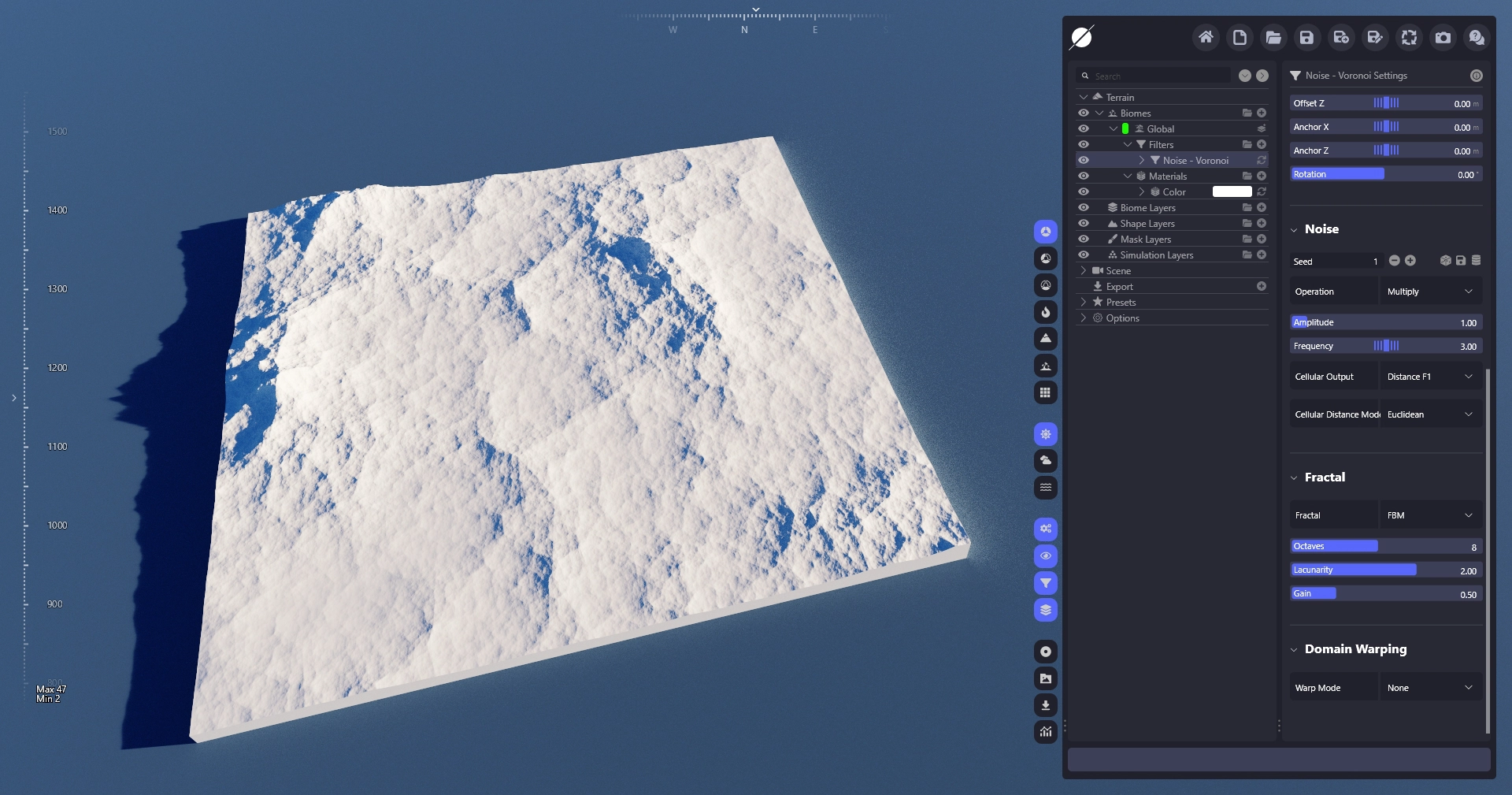Click the Seed increment plus button
This screenshot has height=795, width=1512.
click(x=1410, y=261)
